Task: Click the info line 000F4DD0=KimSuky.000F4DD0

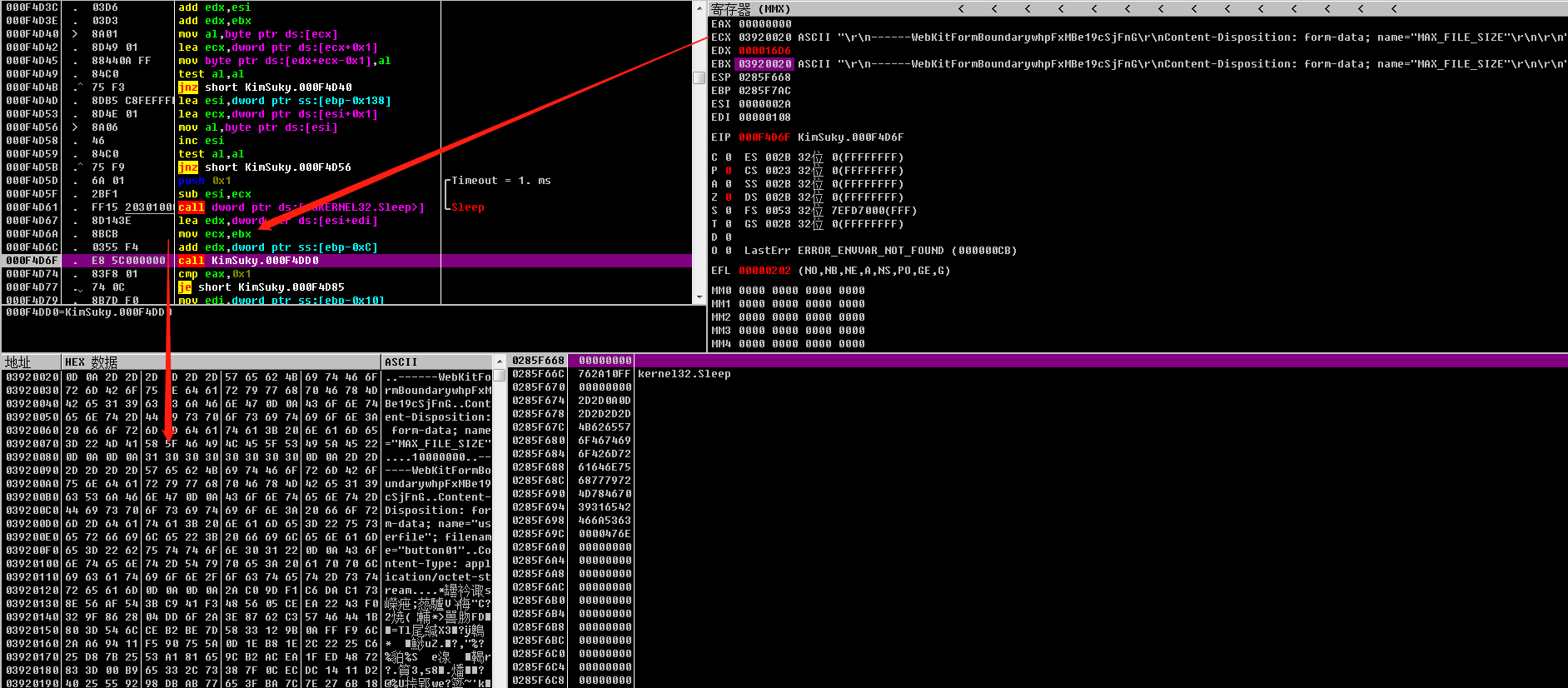Action: 88,312
